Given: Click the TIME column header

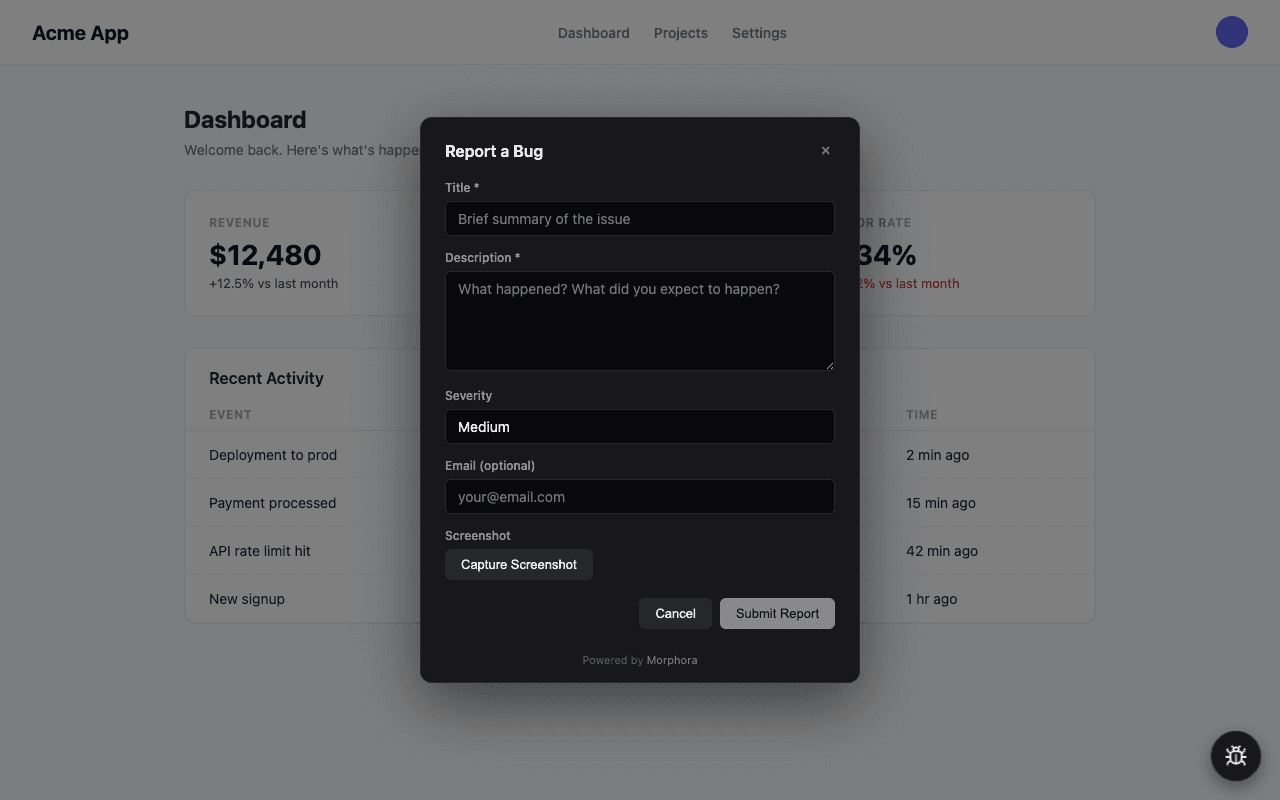Looking at the screenshot, I should pos(921,414).
